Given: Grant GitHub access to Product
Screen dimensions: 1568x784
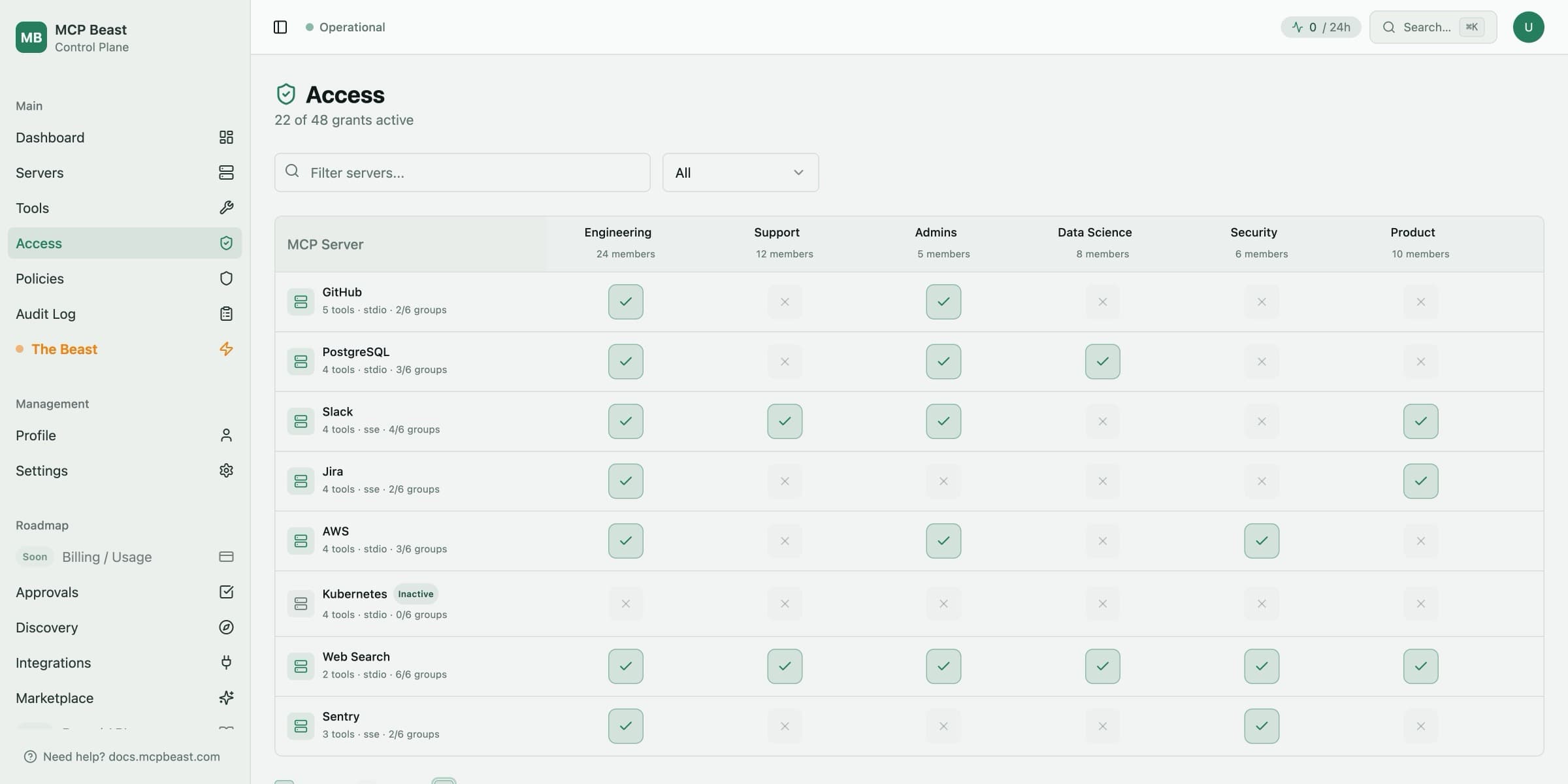Looking at the screenshot, I should (x=1421, y=302).
